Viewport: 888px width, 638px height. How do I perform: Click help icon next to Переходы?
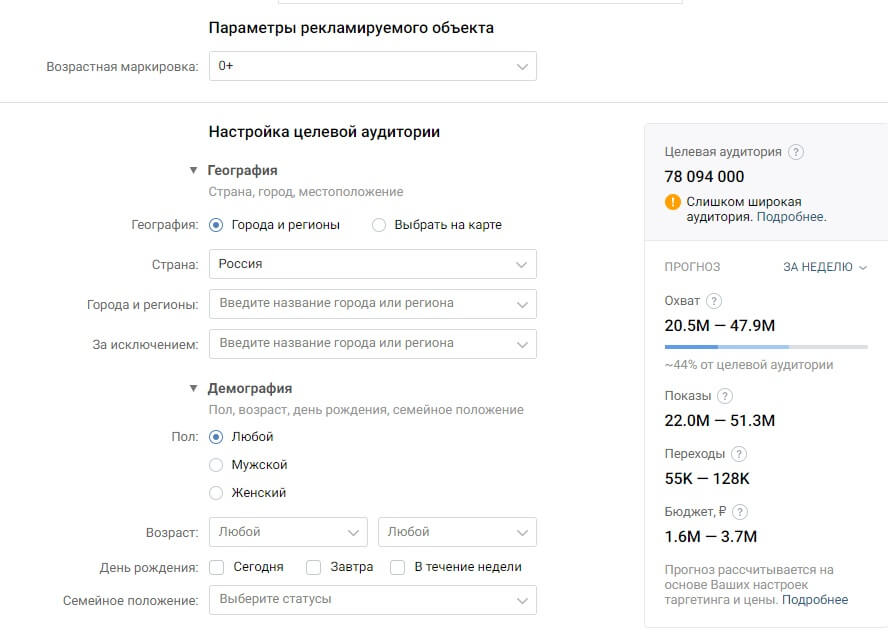[x=739, y=453]
